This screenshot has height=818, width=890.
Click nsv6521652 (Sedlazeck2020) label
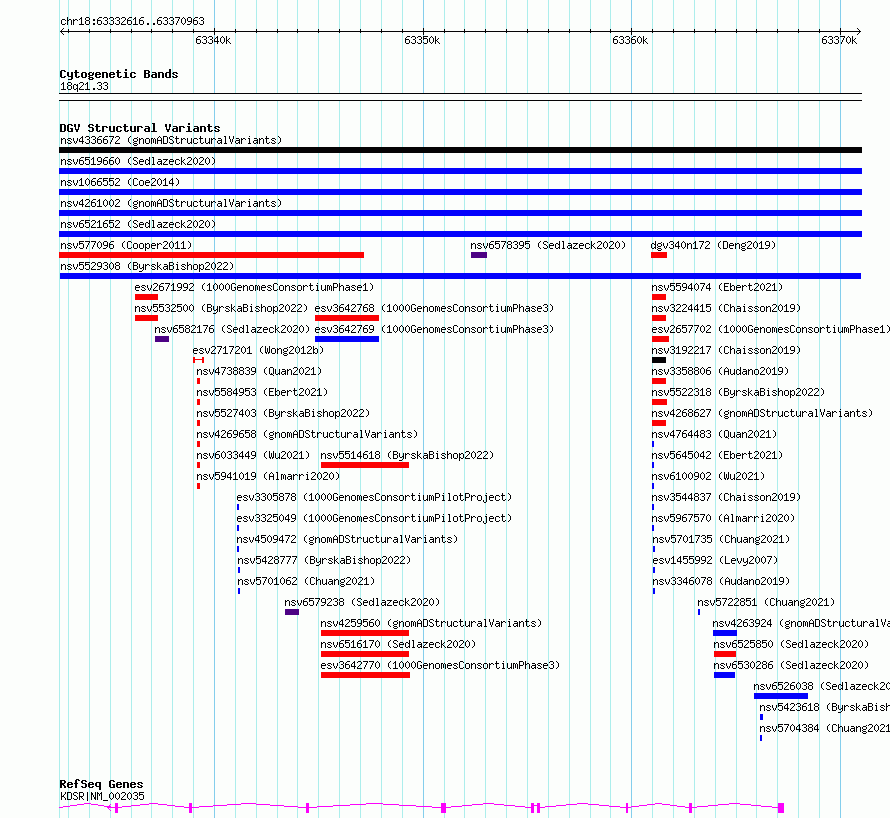point(138,224)
